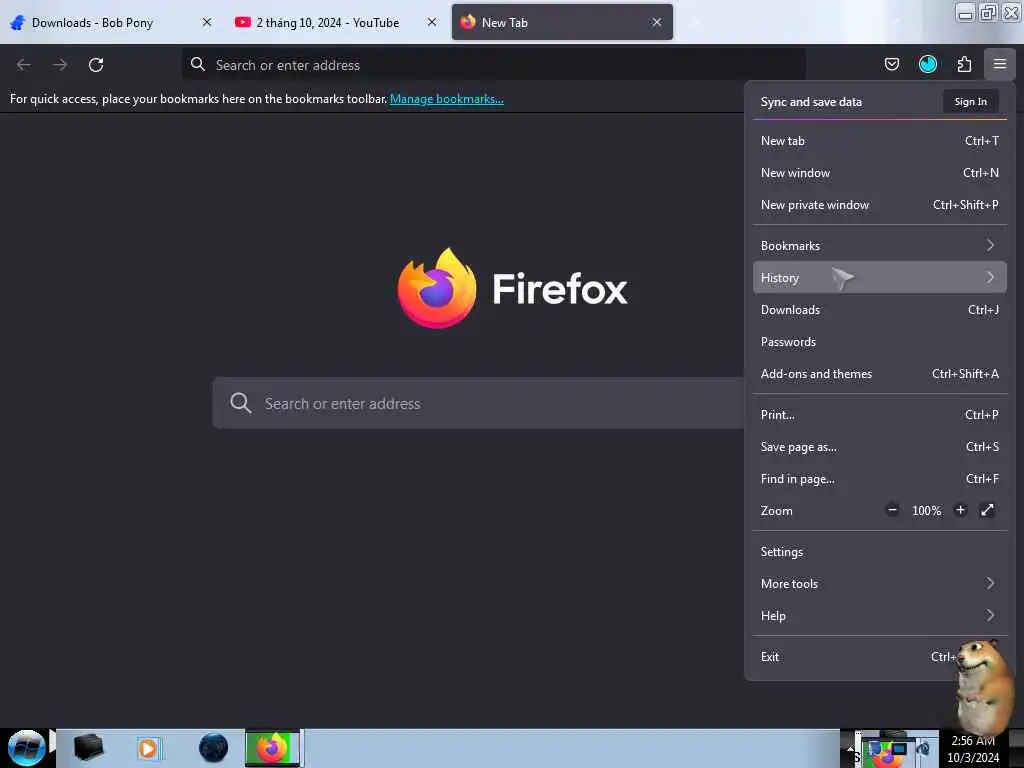
Task: Expand the Help submenu
Action: [879, 616]
